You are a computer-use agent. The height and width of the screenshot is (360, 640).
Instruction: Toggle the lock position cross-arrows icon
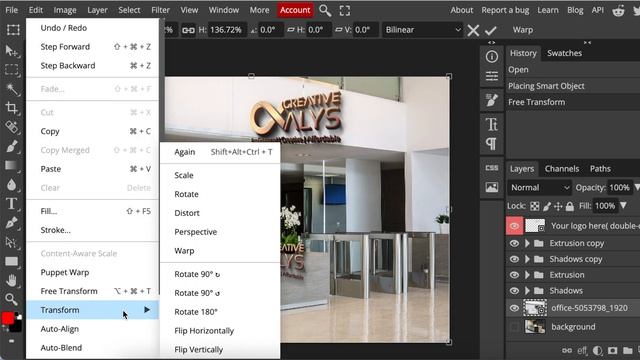(558, 206)
